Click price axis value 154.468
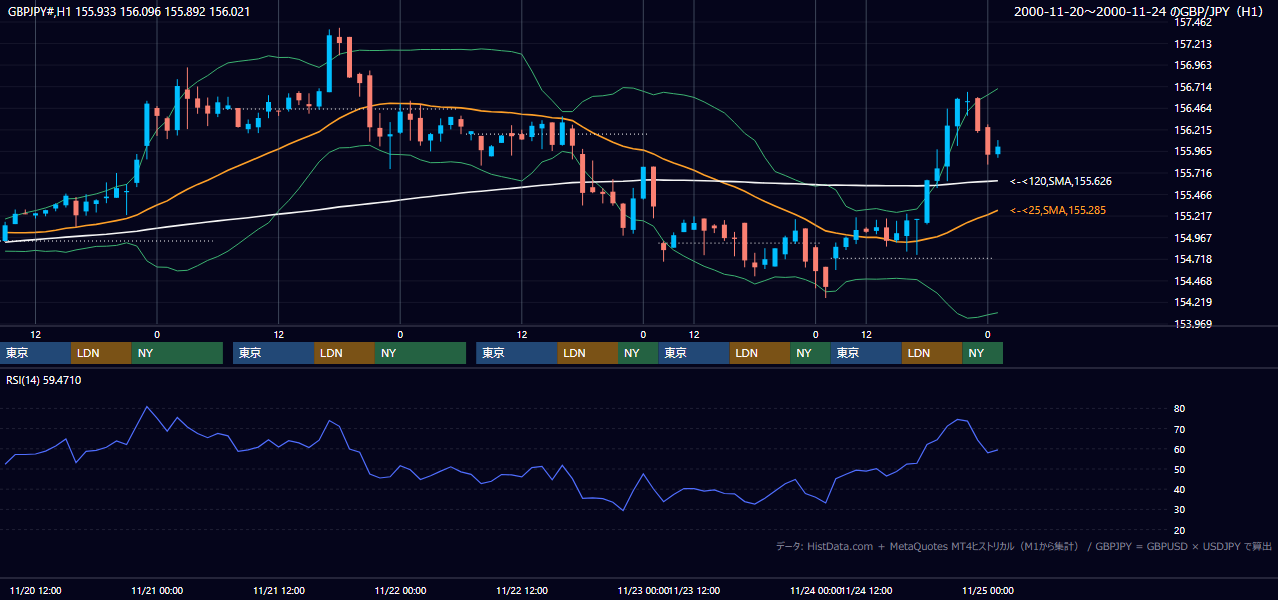Viewport: 1278px width, 600px height. pos(1193,281)
